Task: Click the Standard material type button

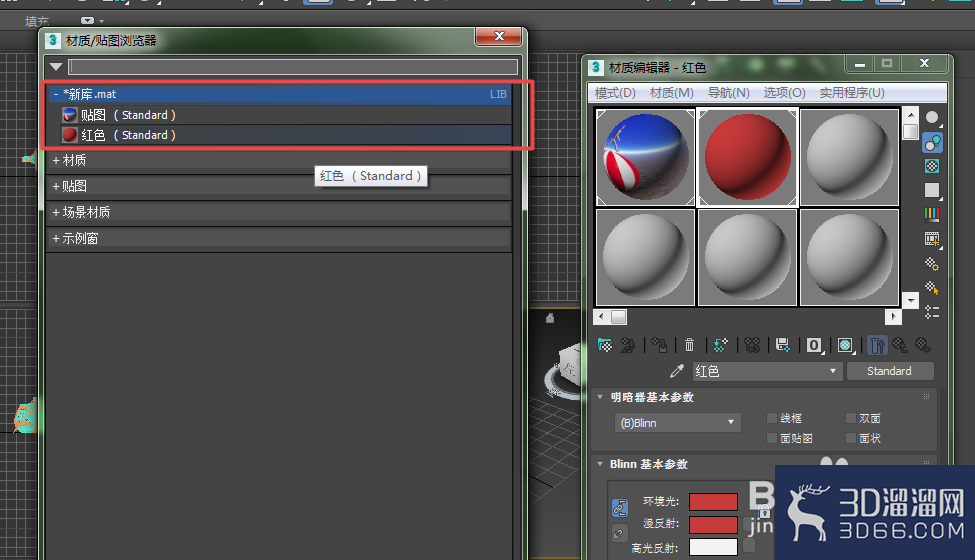Action: 889,371
